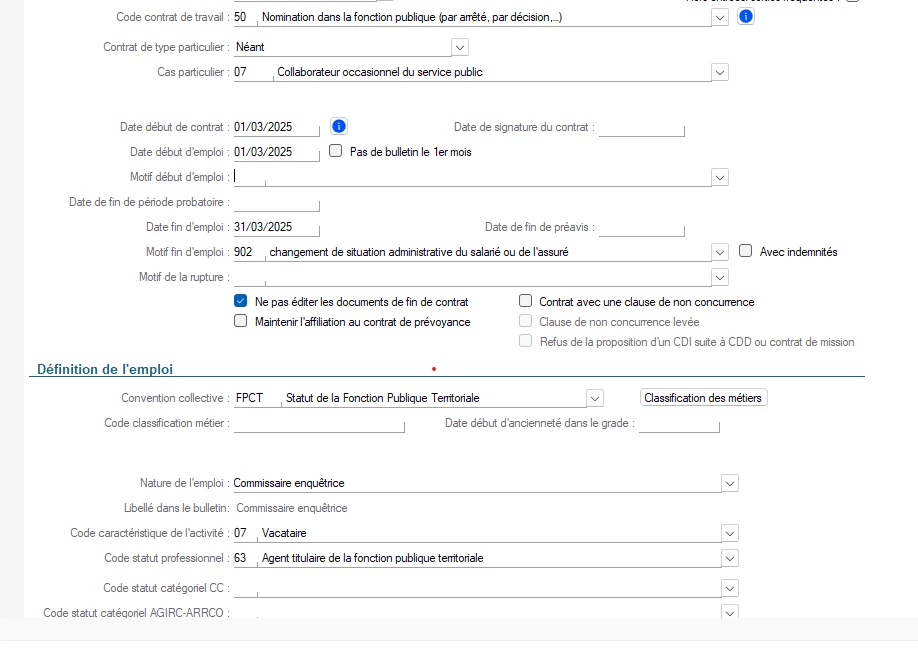Click Agent titulaire de la fonction publique territoriale
Image resolution: width=918 pixels, height=660 pixels.
click(372, 558)
